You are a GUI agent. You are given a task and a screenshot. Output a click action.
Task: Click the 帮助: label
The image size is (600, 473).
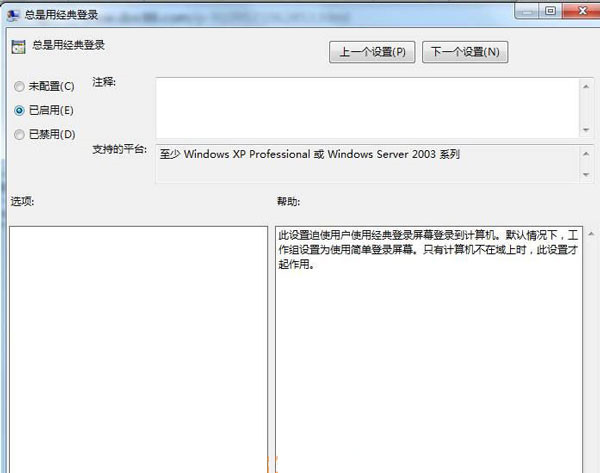pyautogui.click(x=289, y=201)
